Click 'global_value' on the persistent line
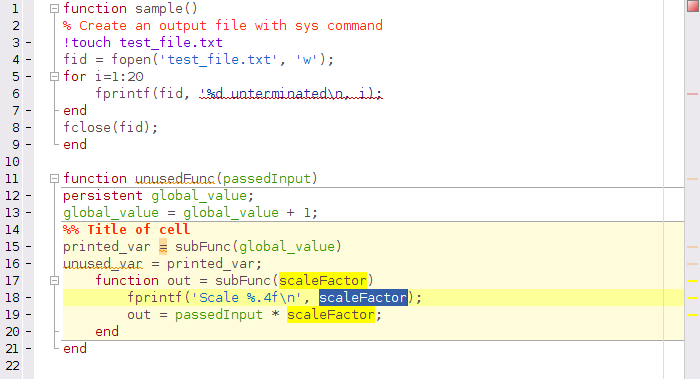700x379 pixels. click(199, 196)
